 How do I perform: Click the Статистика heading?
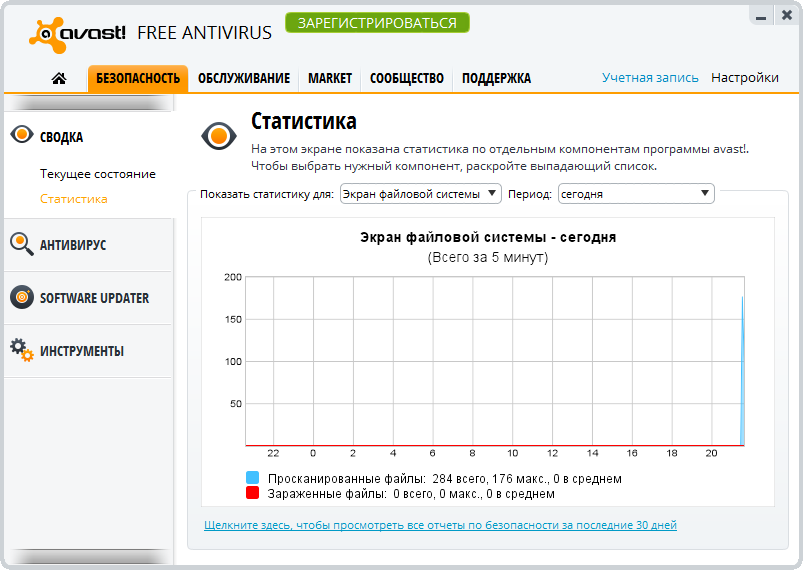tap(304, 121)
